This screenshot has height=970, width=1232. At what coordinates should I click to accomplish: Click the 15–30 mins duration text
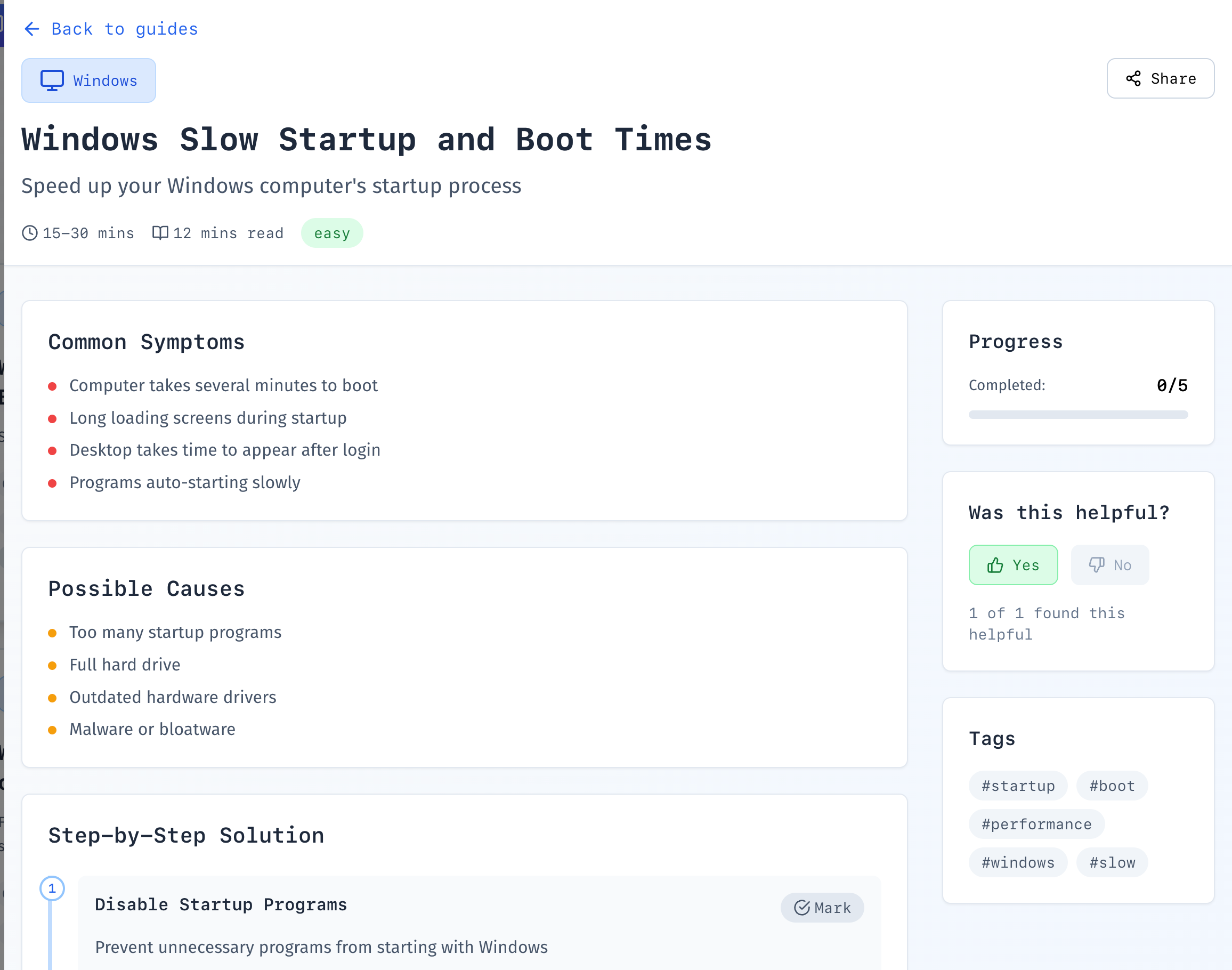click(88, 233)
